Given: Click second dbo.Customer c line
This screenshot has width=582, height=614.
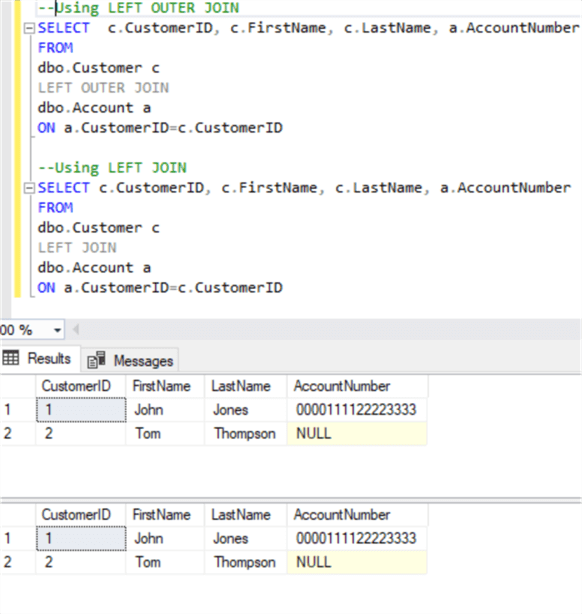Looking at the screenshot, I should [x=99, y=228].
